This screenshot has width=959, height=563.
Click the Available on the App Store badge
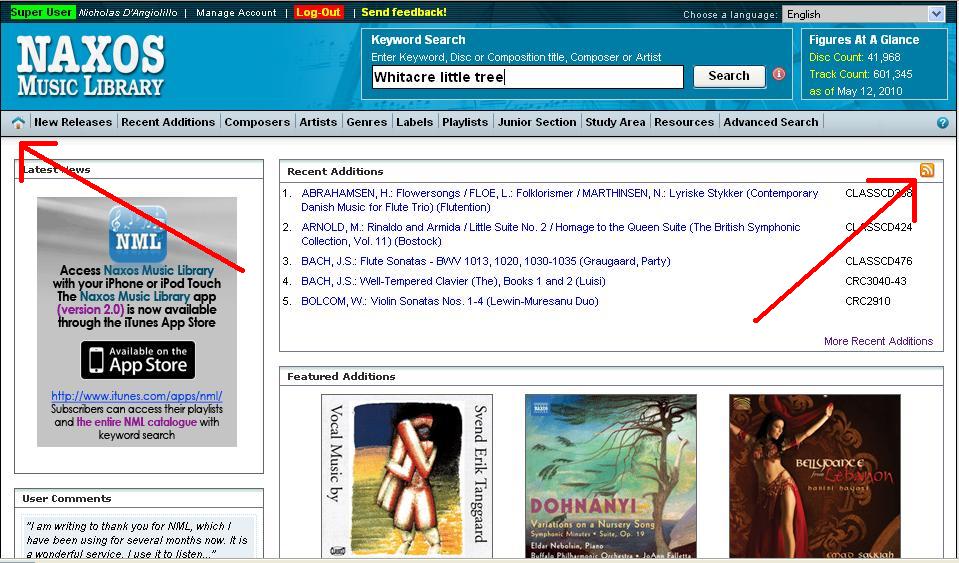tap(138, 360)
